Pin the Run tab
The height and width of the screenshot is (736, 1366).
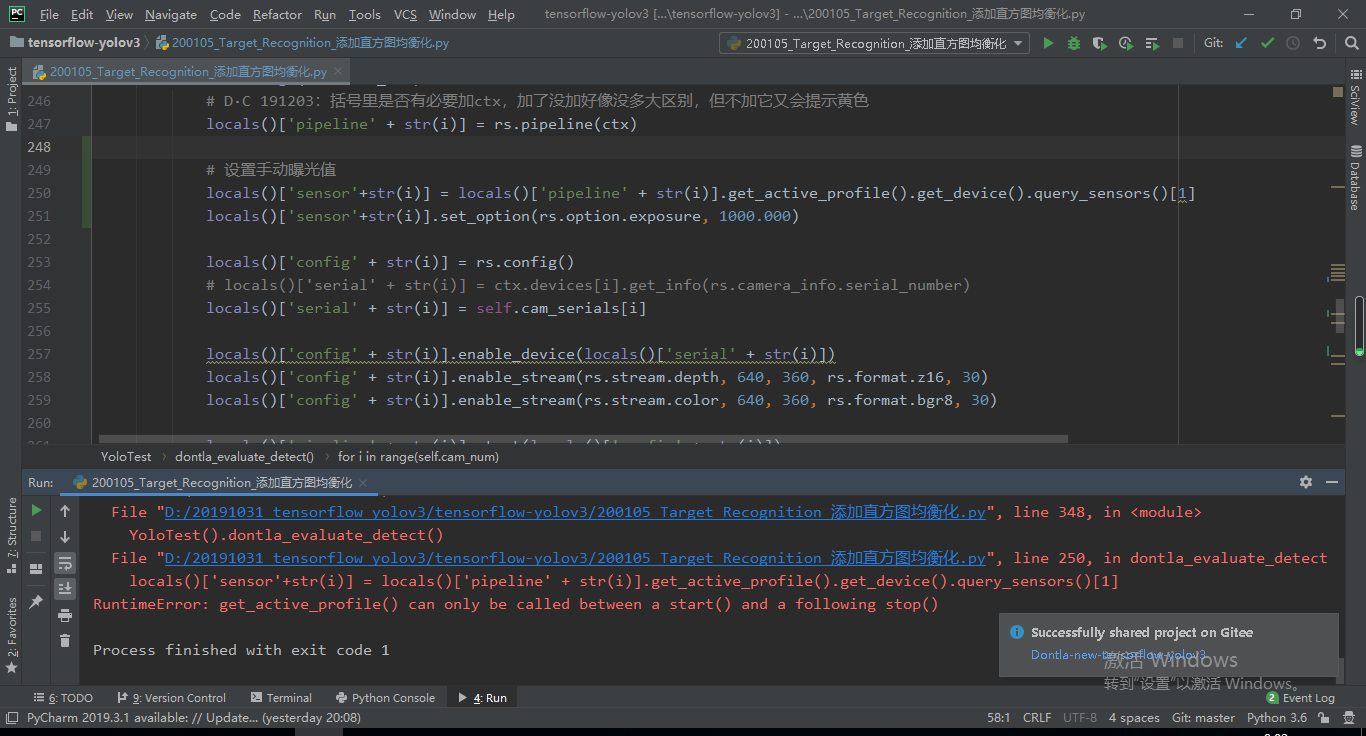click(x=37, y=599)
